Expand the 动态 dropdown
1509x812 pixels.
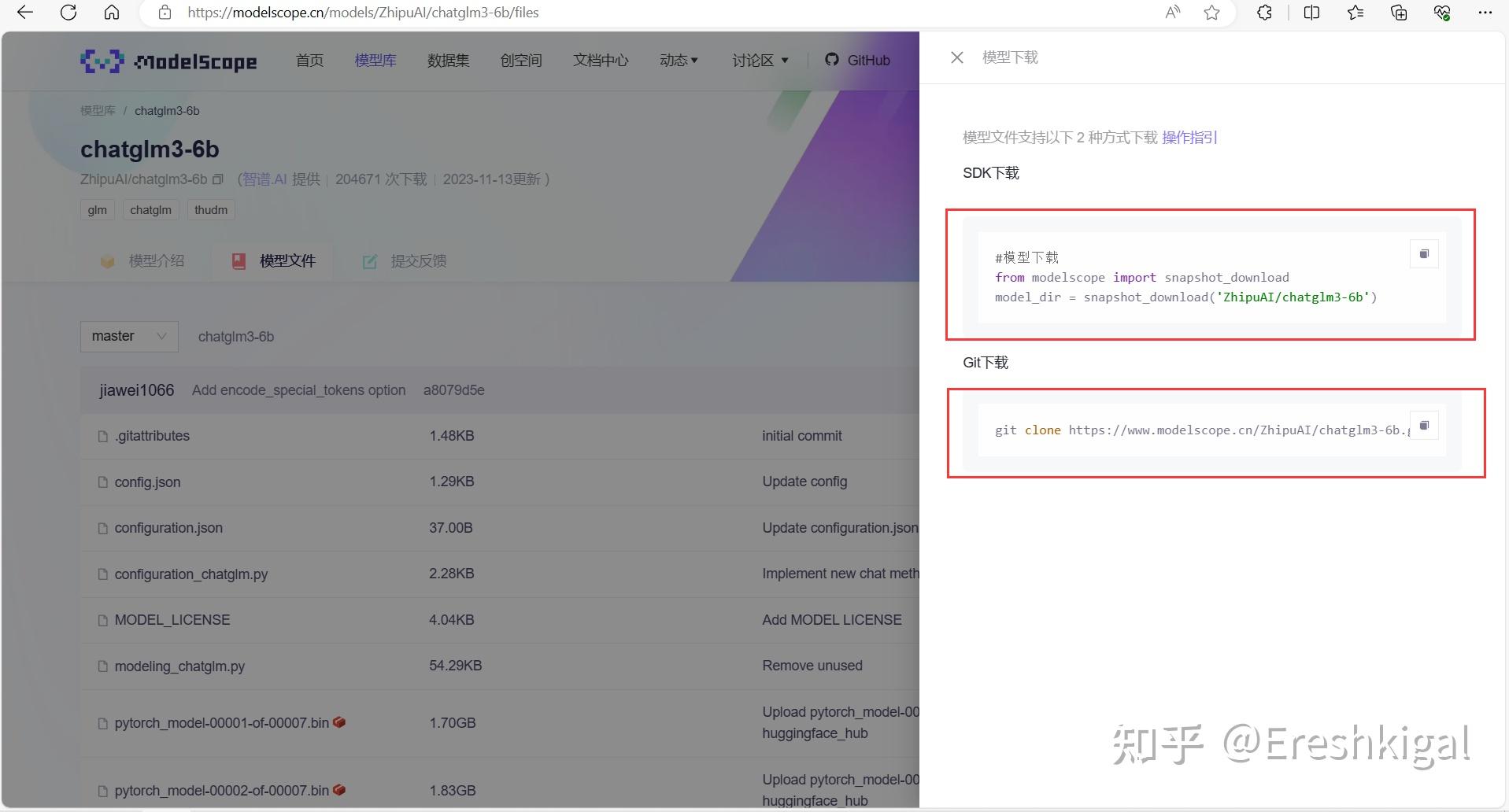(679, 60)
